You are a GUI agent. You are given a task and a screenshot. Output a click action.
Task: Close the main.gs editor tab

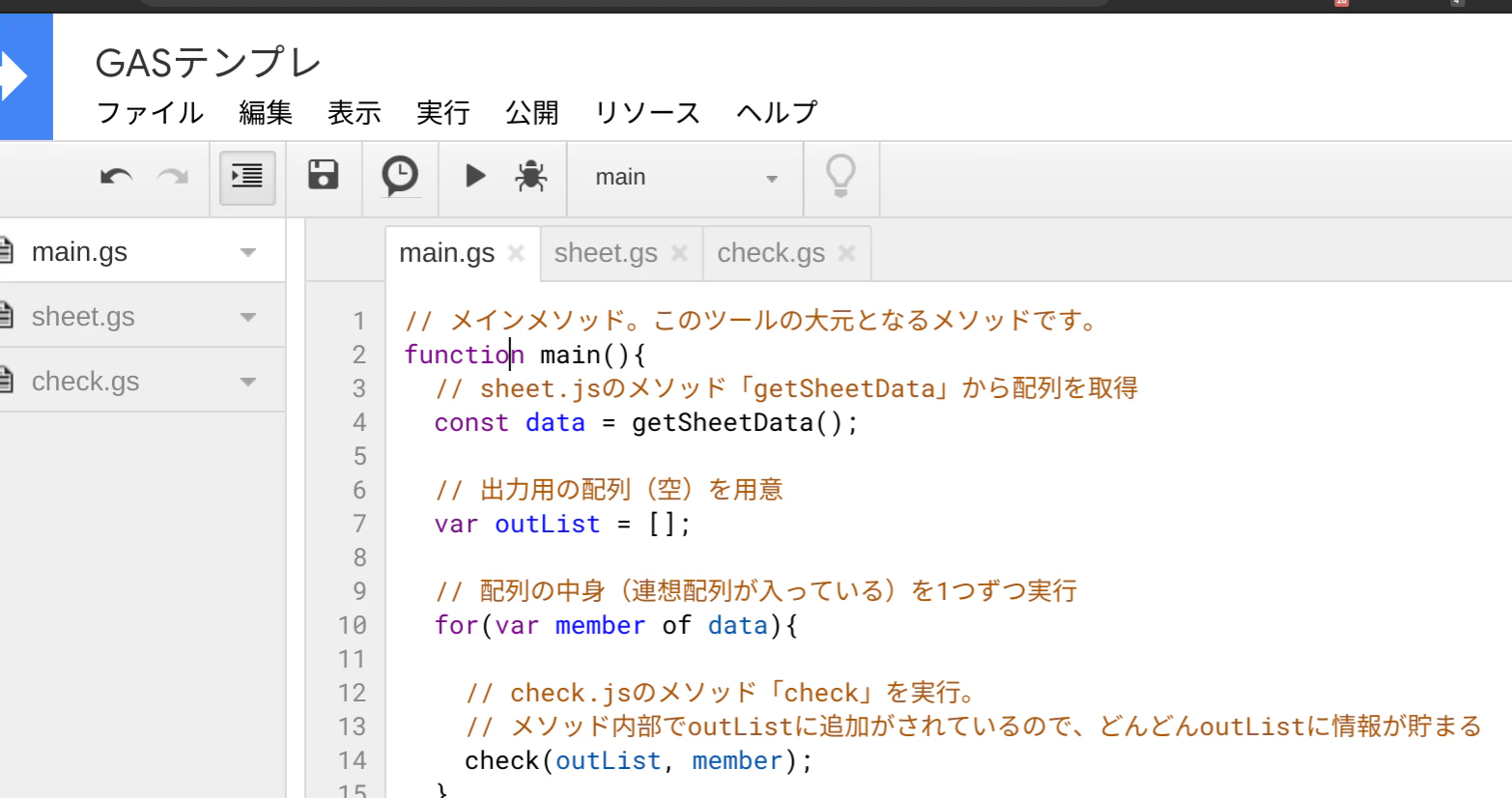coord(516,253)
